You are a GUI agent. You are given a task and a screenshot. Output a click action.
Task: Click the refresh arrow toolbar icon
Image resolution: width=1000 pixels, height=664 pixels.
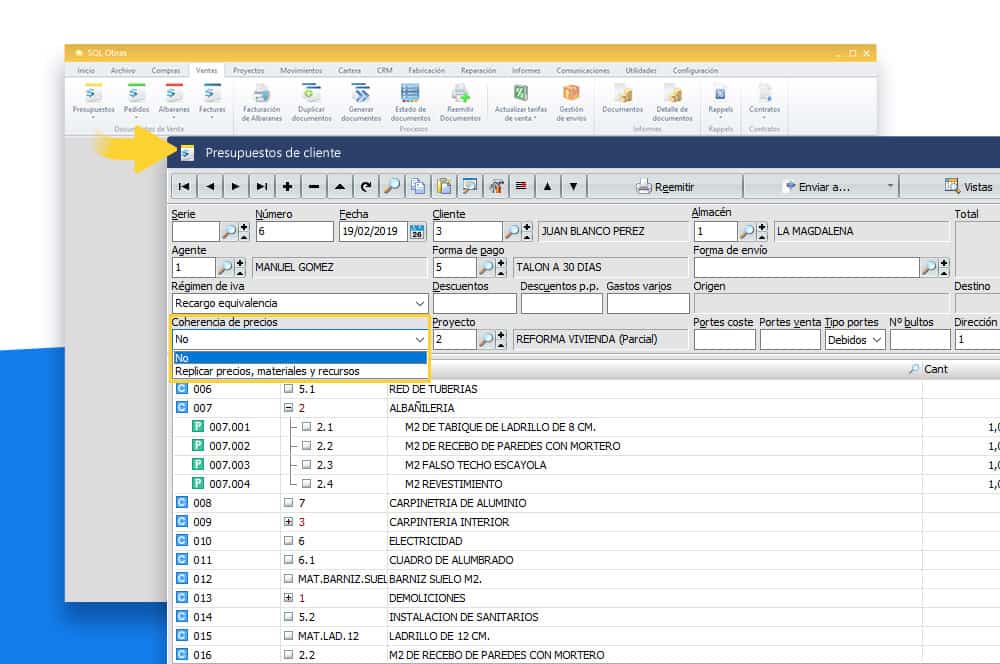click(x=367, y=186)
